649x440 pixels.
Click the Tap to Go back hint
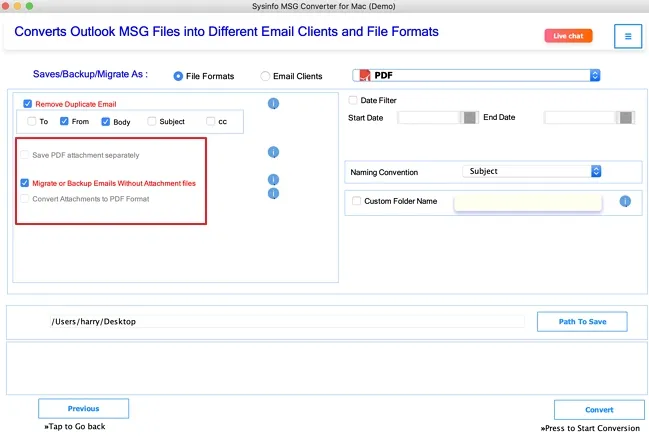pyautogui.click(x=75, y=426)
